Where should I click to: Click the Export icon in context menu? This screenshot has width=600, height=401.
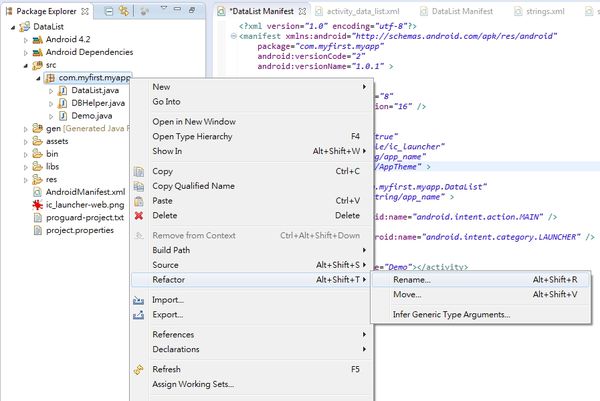[x=139, y=315]
